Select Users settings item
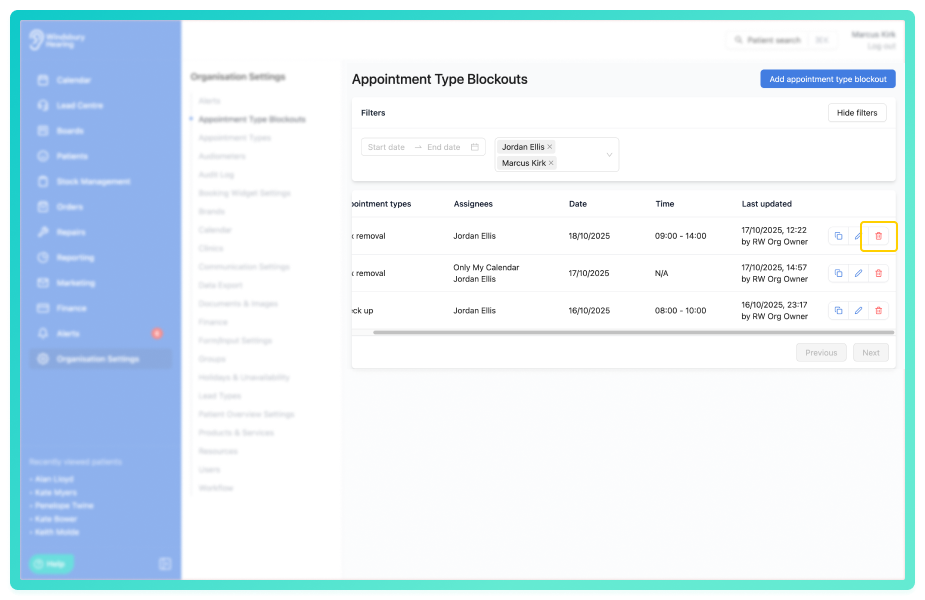925x600 pixels. (209, 470)
